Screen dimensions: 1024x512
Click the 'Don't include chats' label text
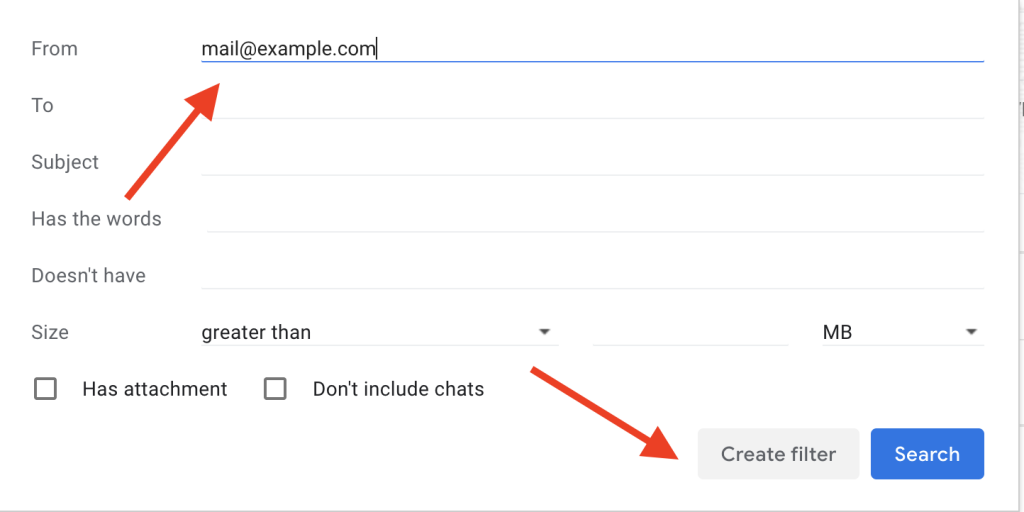398,389
